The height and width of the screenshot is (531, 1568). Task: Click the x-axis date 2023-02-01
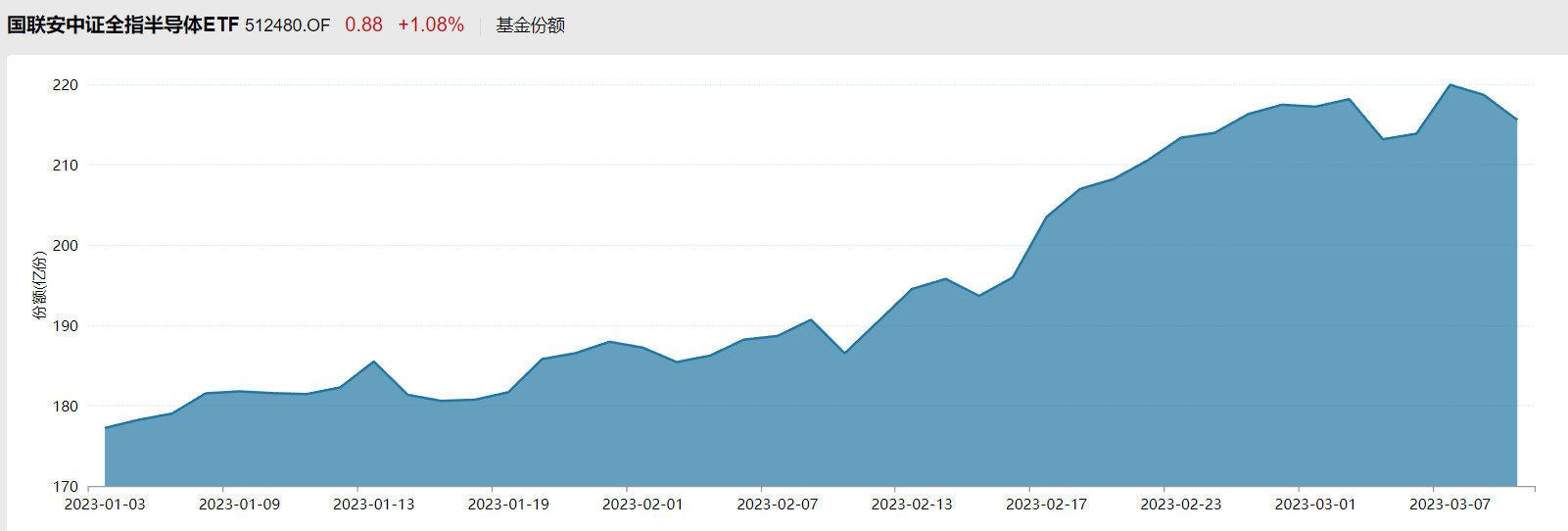click(642, 505)
